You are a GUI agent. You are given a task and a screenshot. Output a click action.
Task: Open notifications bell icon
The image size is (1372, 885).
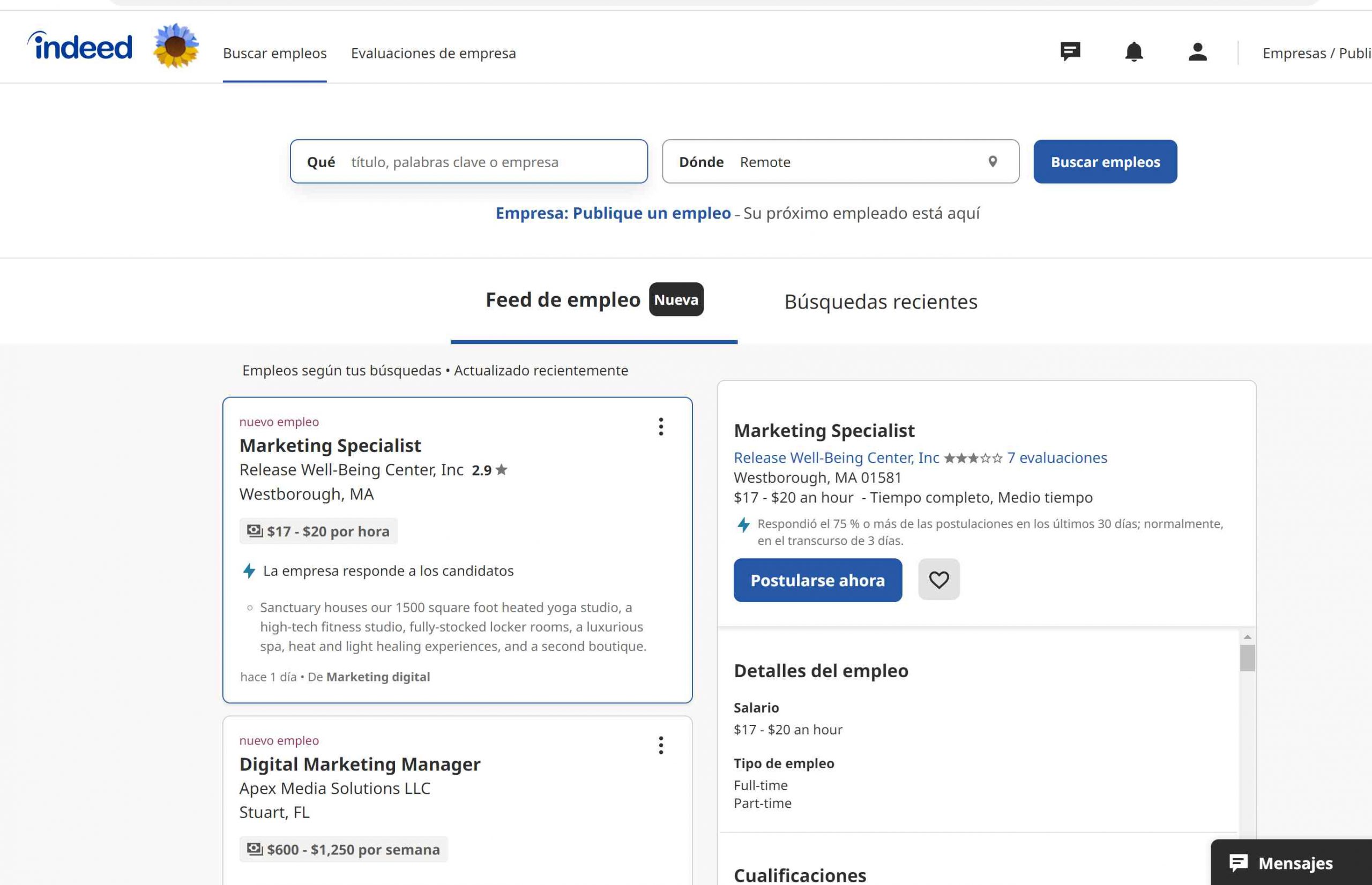pos(1134,52)
